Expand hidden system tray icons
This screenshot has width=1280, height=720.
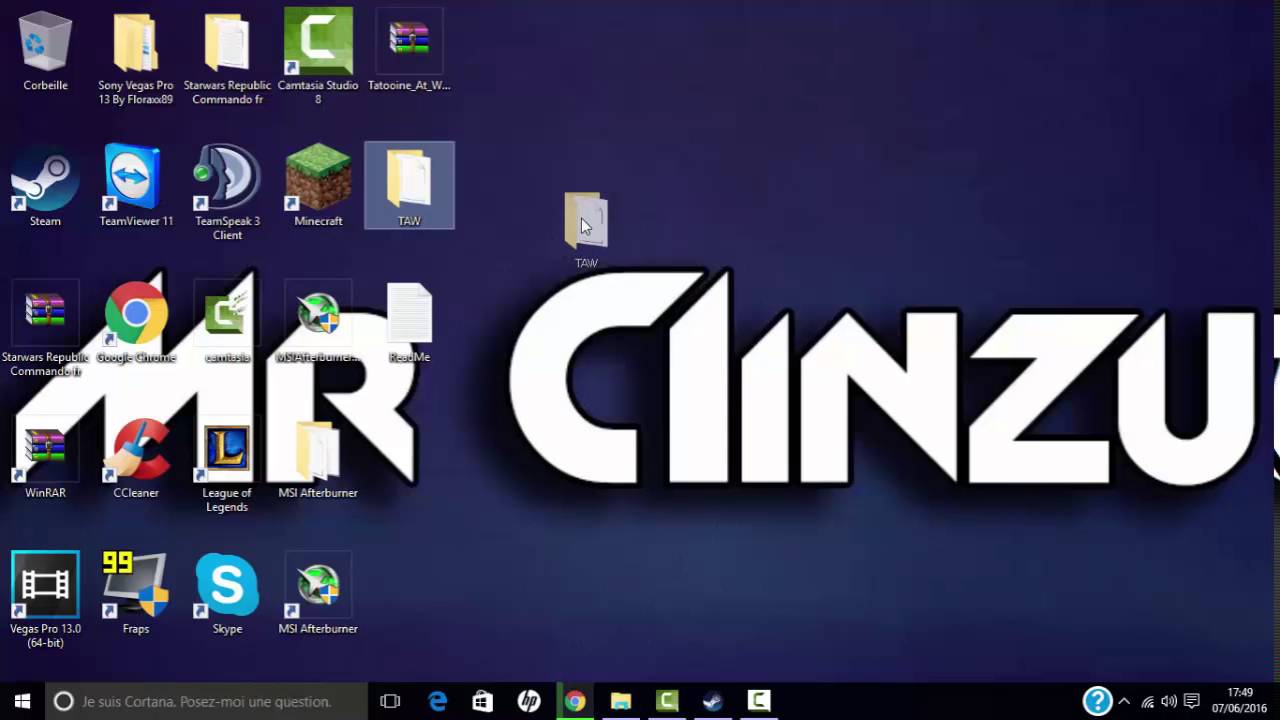[x=1124, y=701]
